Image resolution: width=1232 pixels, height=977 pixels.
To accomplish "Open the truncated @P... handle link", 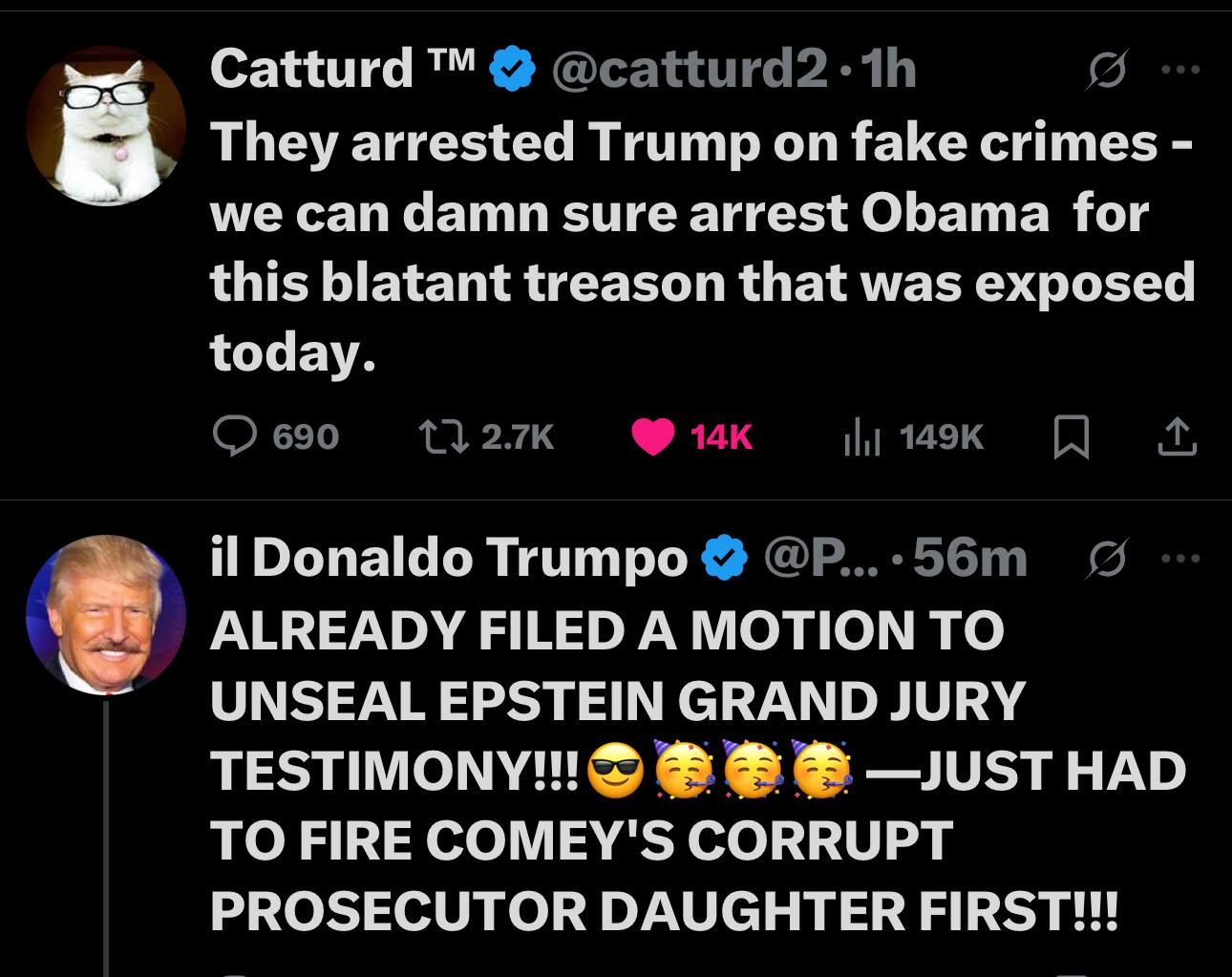I will 819,559.
